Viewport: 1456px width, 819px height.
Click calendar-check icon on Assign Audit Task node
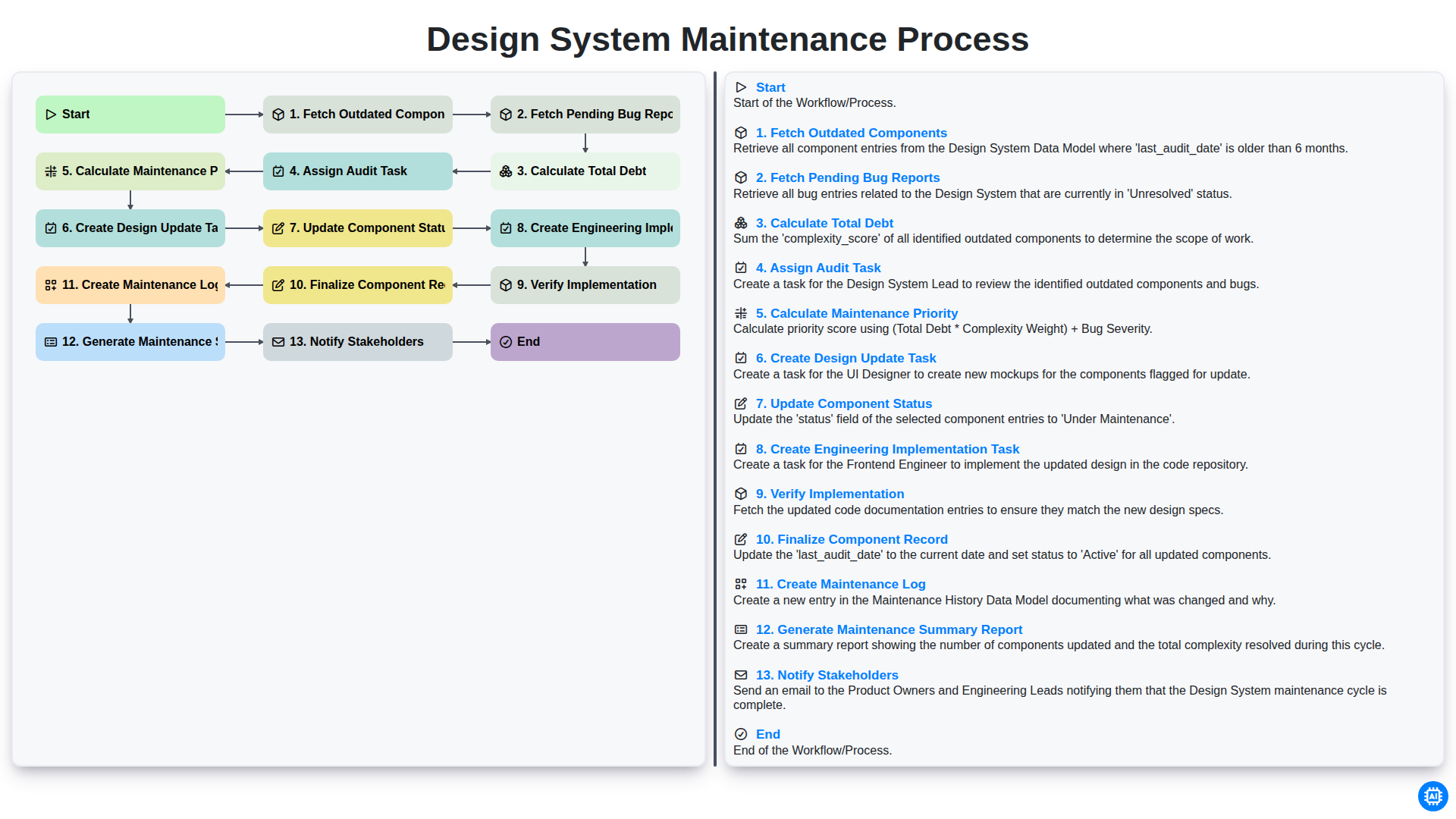(278, 171)
